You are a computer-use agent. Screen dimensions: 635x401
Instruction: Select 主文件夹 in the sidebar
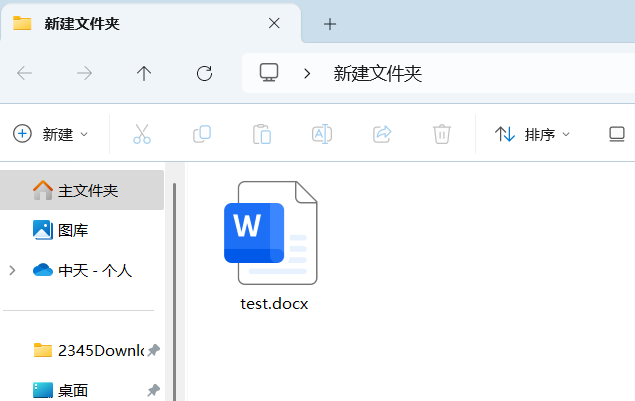pyautogui.click(x=82, y=190)
